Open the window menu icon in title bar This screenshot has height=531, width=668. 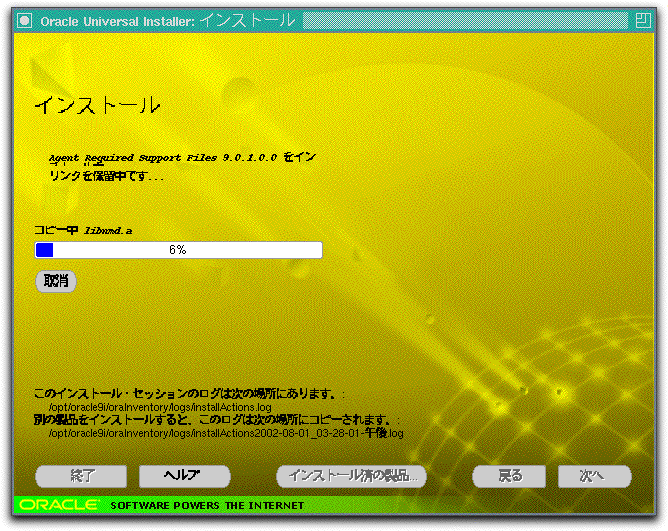[x=25, y=21]
